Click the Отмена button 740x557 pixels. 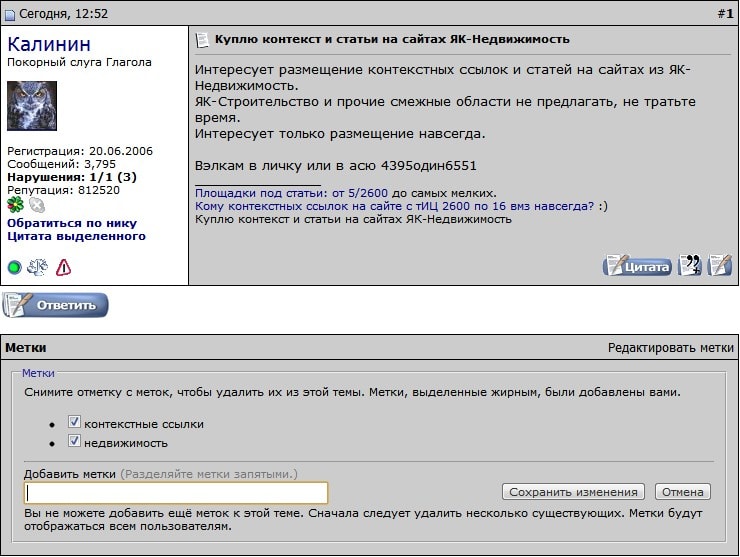tap(682, 492)
